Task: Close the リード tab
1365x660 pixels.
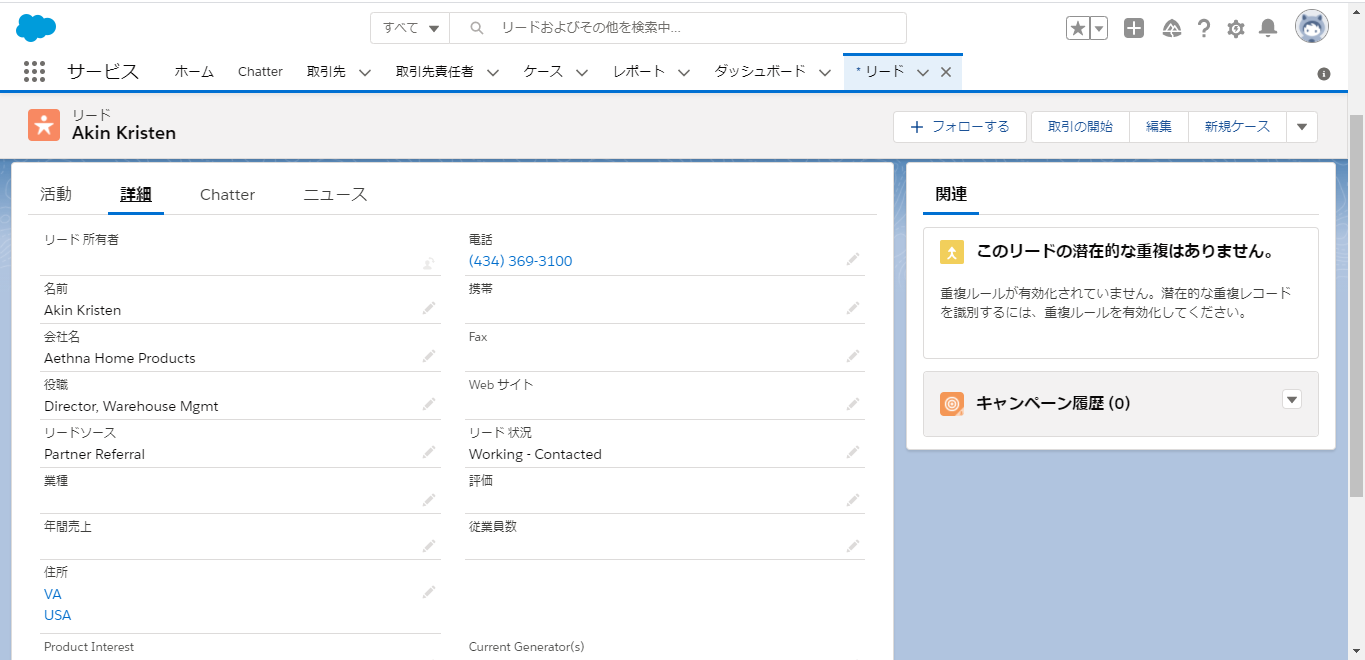Action: point(945,72)
